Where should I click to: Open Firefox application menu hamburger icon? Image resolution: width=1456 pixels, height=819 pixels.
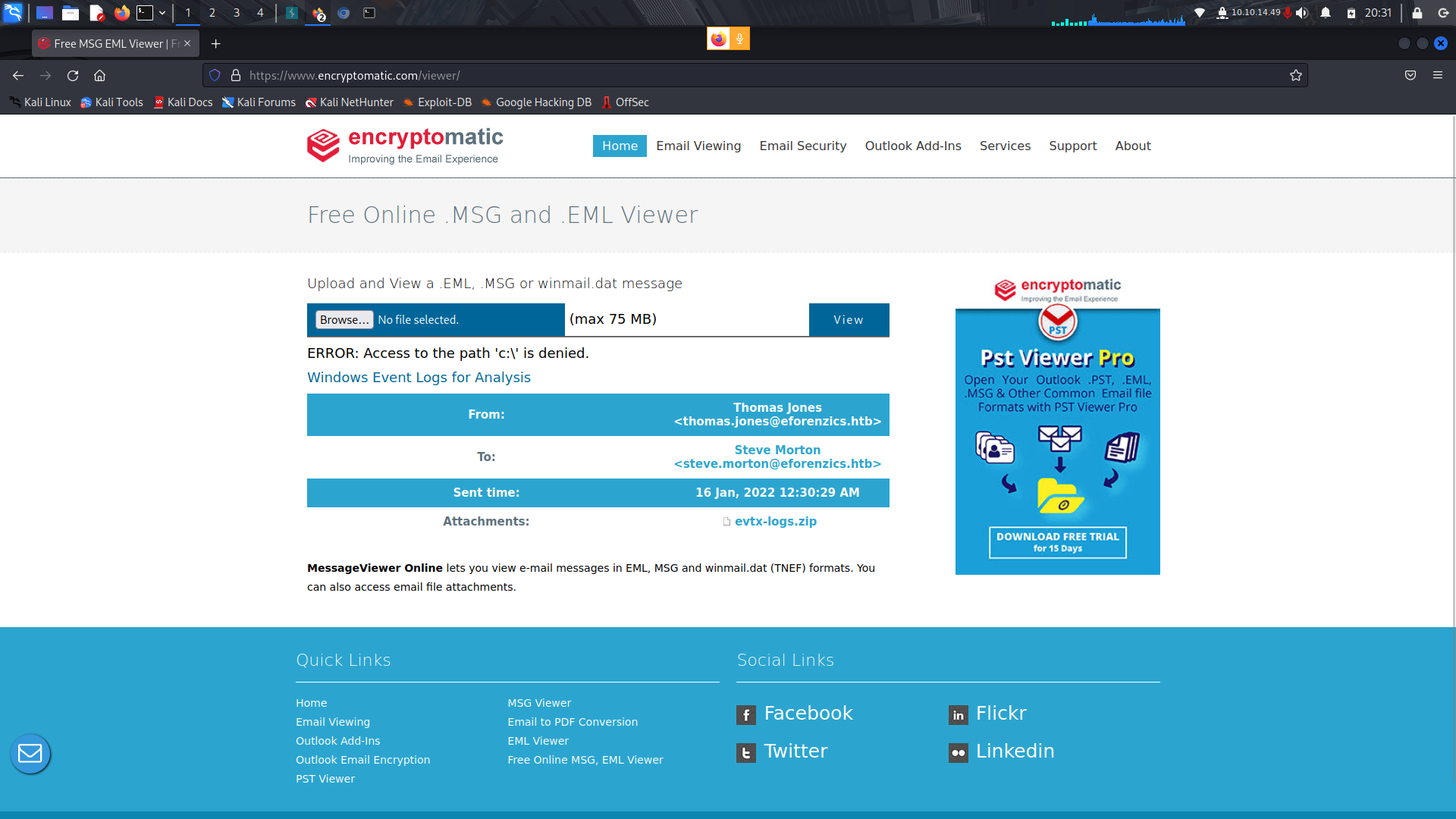pos(1438,75)
